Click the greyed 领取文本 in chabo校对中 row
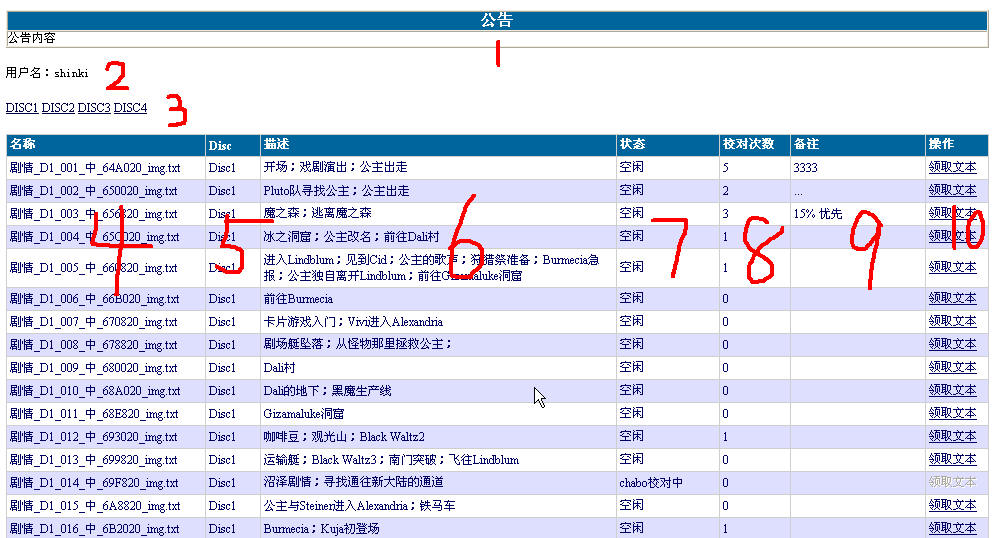Viewport: 999px width, 538px height. click(952, 483)
